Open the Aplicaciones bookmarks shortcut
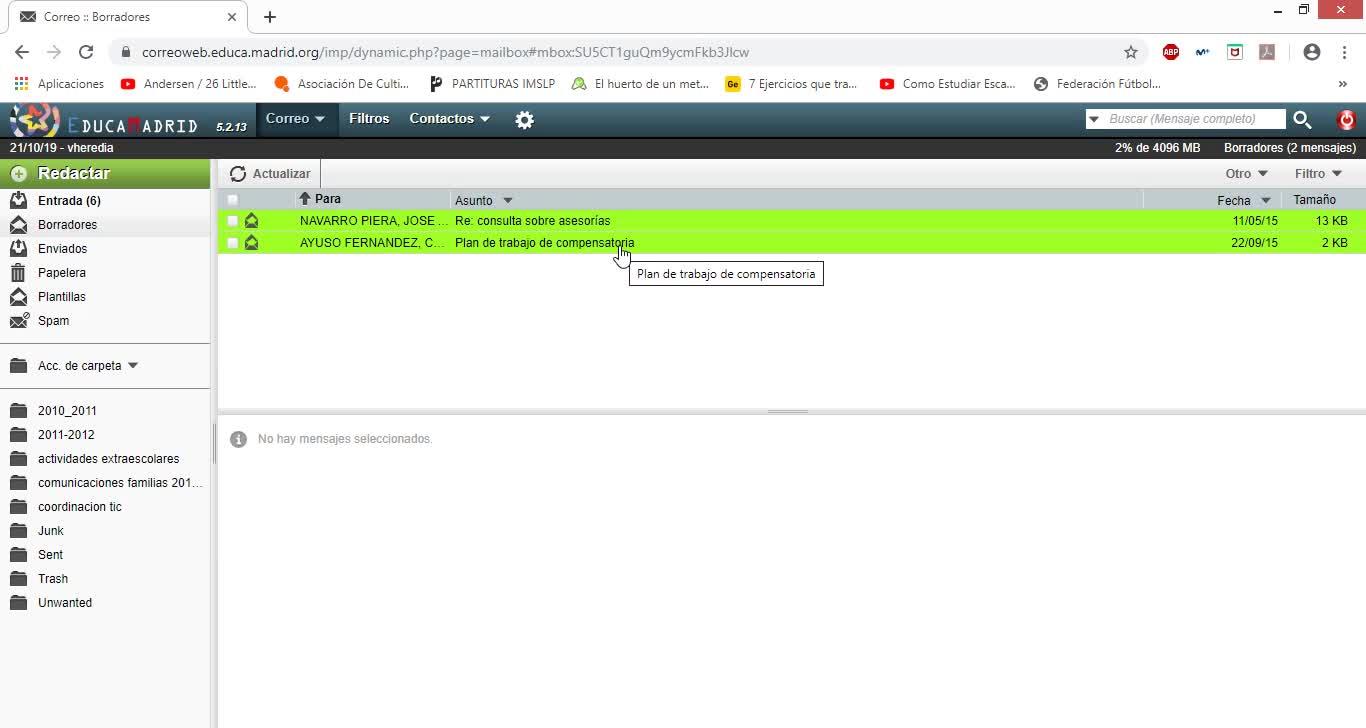 59,84
